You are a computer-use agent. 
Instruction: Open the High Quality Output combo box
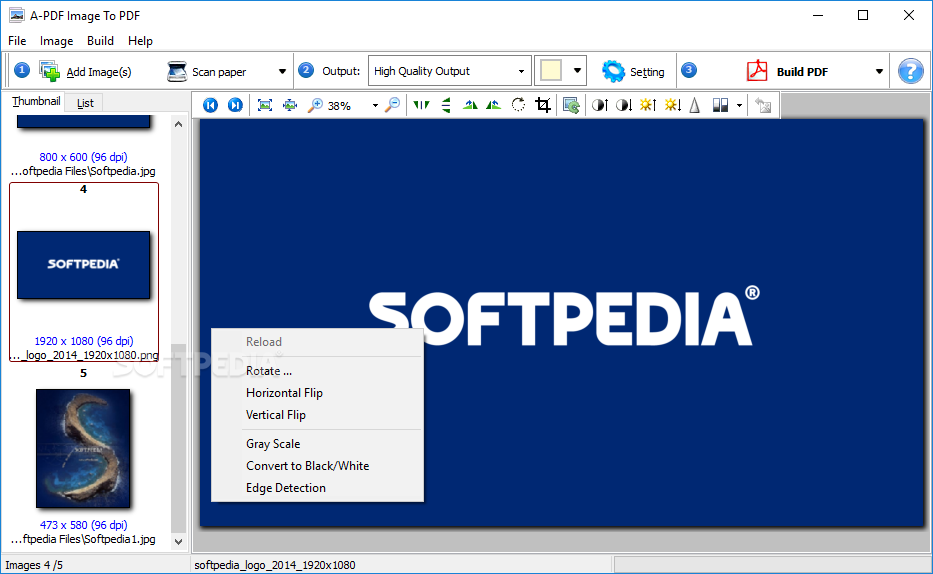pos(449,71)
